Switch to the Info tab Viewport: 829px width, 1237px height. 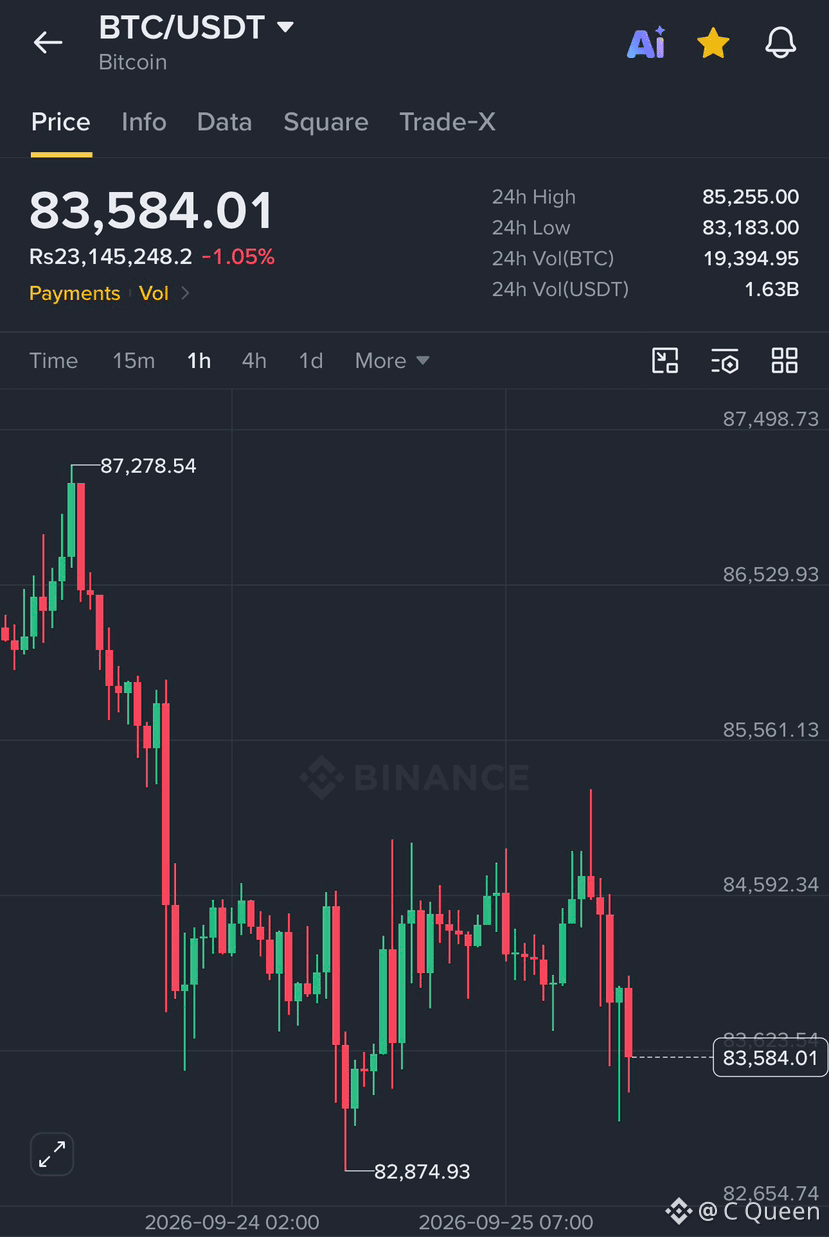point(144,122)
